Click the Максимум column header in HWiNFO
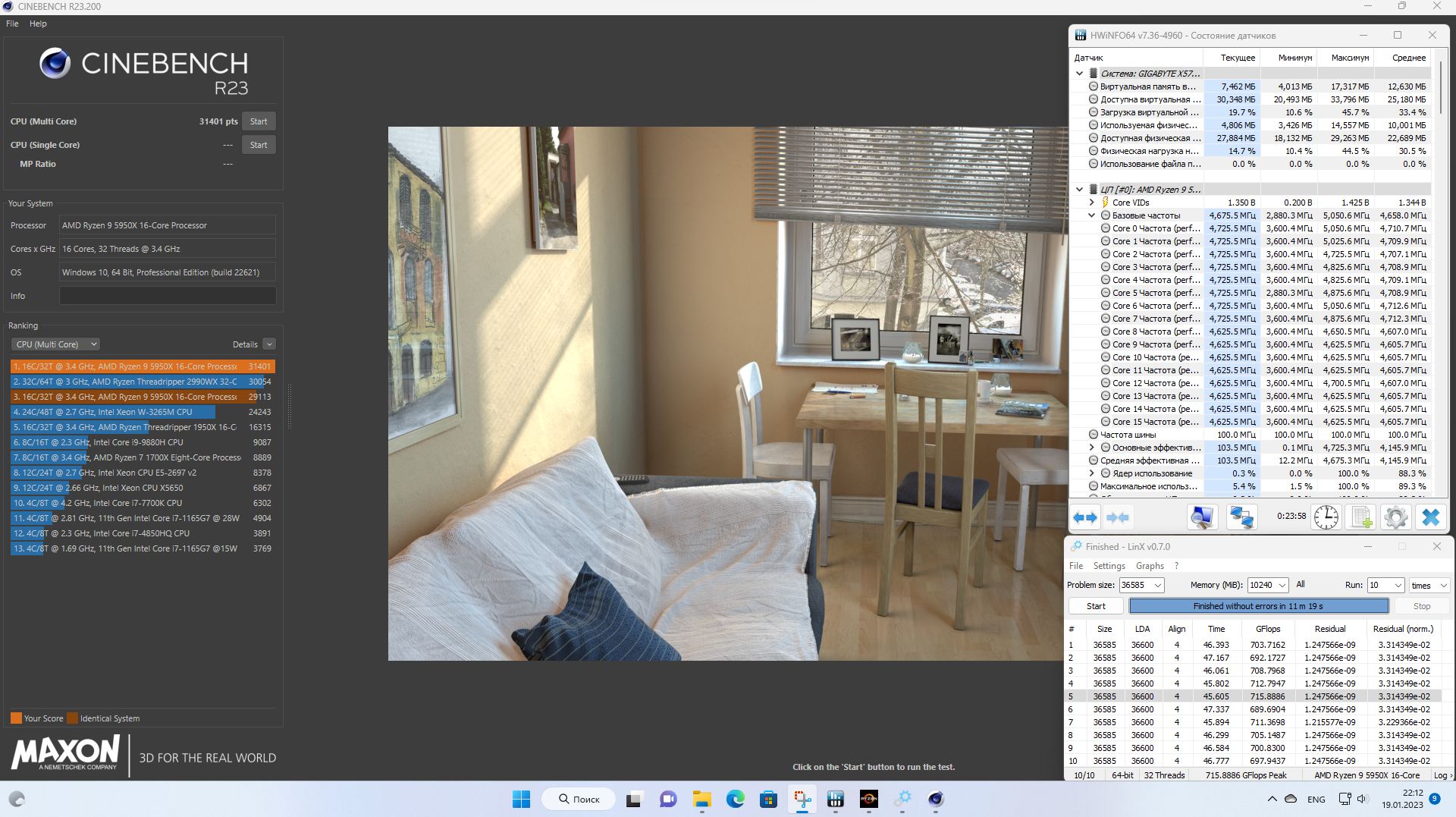 pyautogui.click(x=1350, y=58)
